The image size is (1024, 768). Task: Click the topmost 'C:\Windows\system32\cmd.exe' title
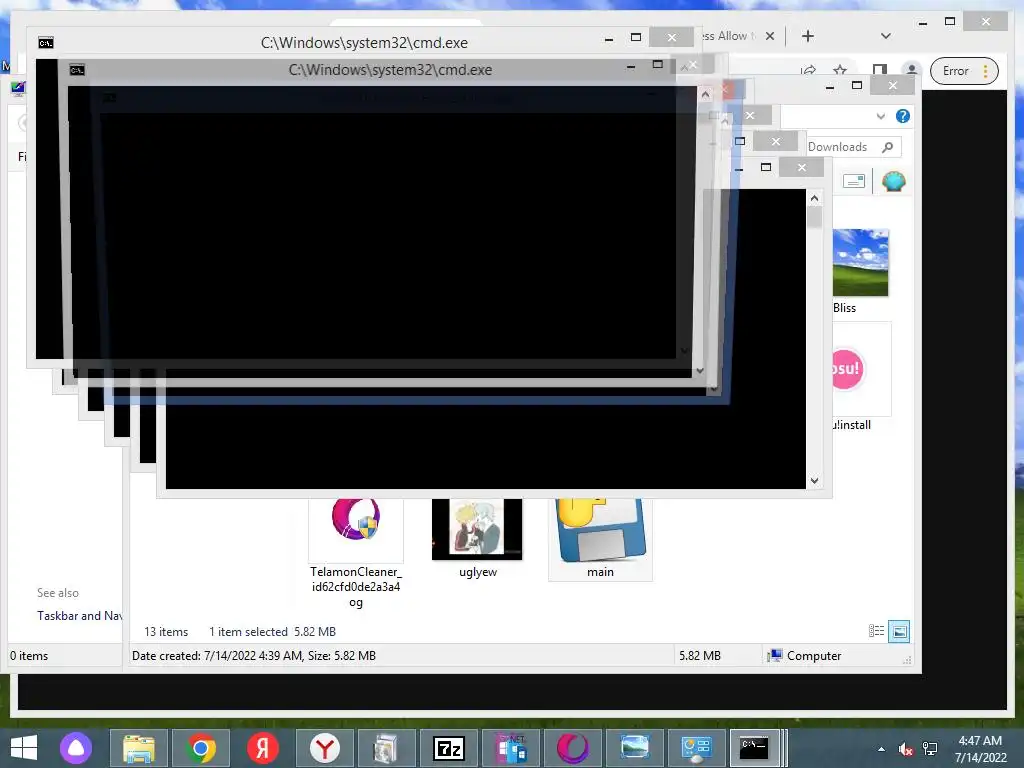pyautogui.click(x=364, y=43)
